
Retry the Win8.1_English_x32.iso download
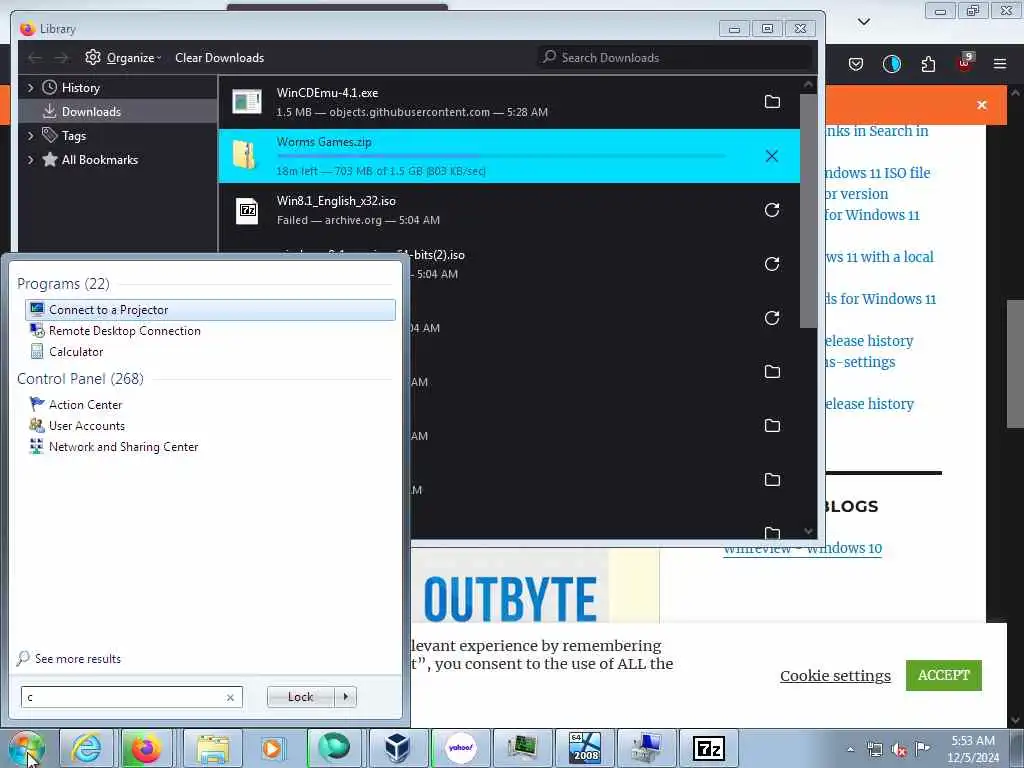(x=772, y=210)
